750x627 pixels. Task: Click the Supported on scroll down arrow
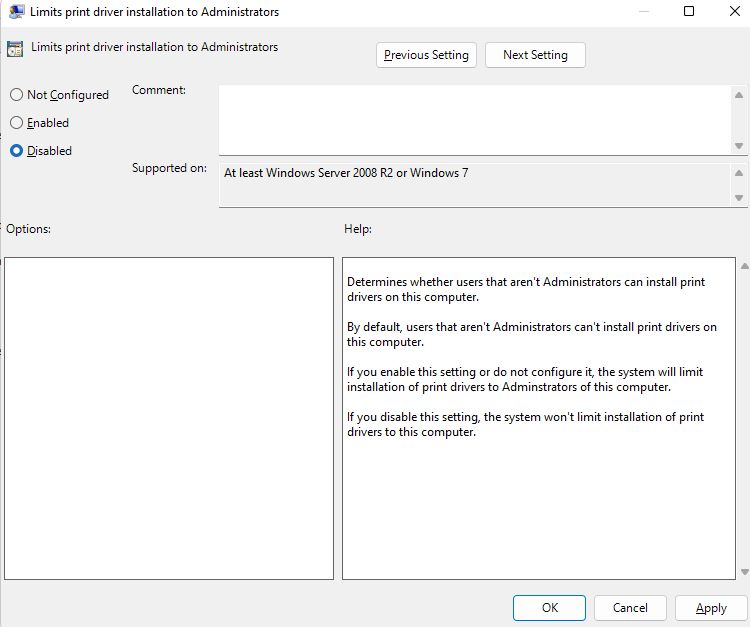point(739,198)
